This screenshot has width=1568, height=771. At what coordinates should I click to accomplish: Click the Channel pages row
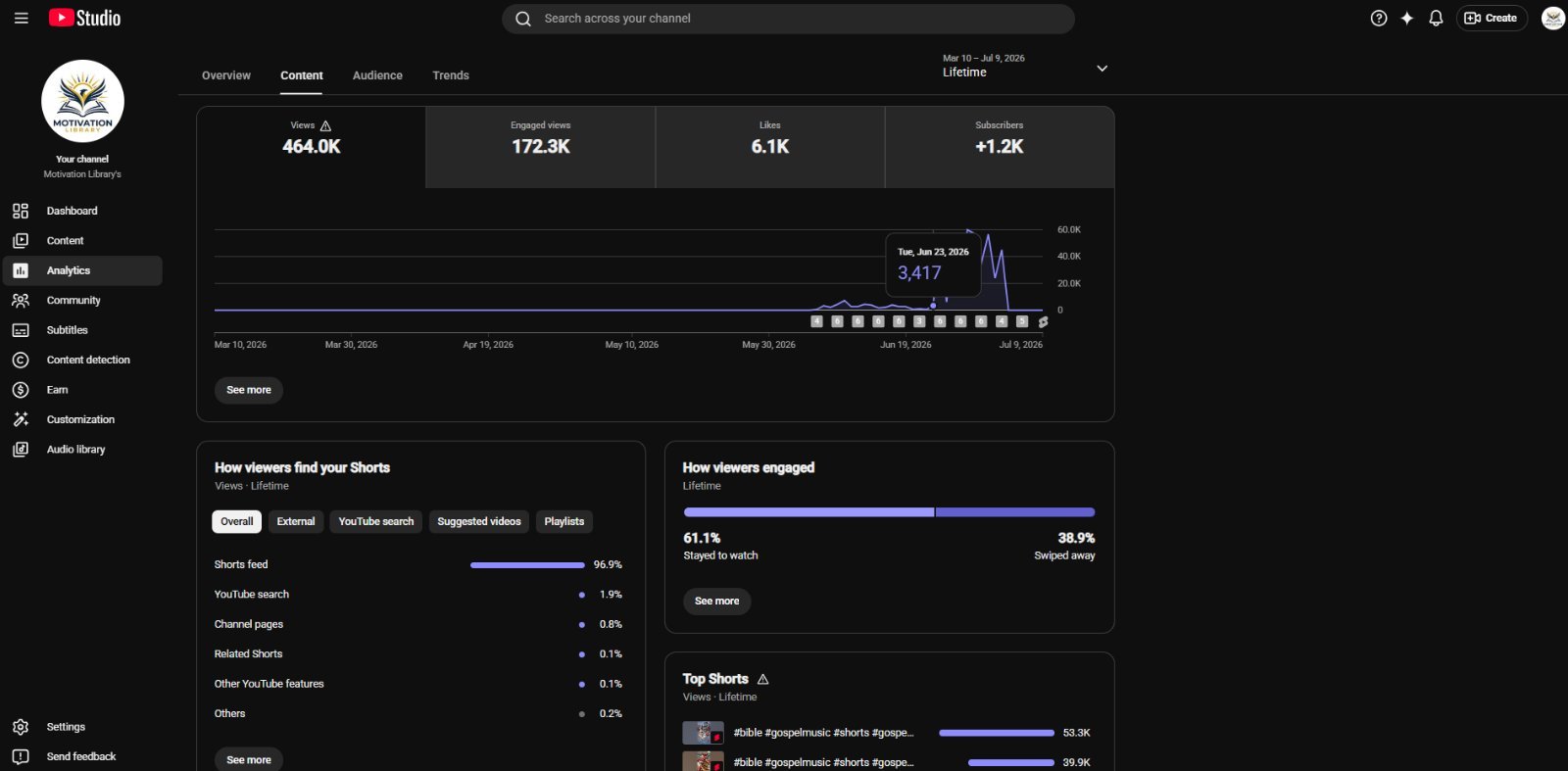418,624
